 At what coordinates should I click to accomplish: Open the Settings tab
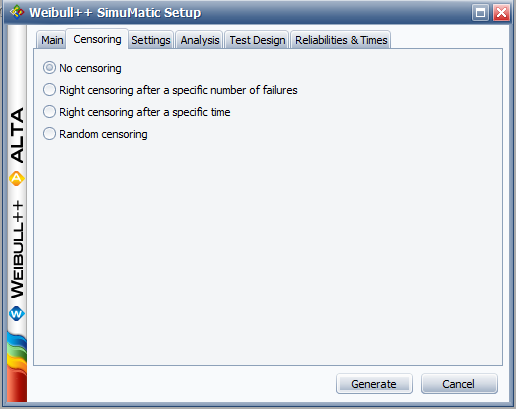pyautogui.click(x=151, y=40)
